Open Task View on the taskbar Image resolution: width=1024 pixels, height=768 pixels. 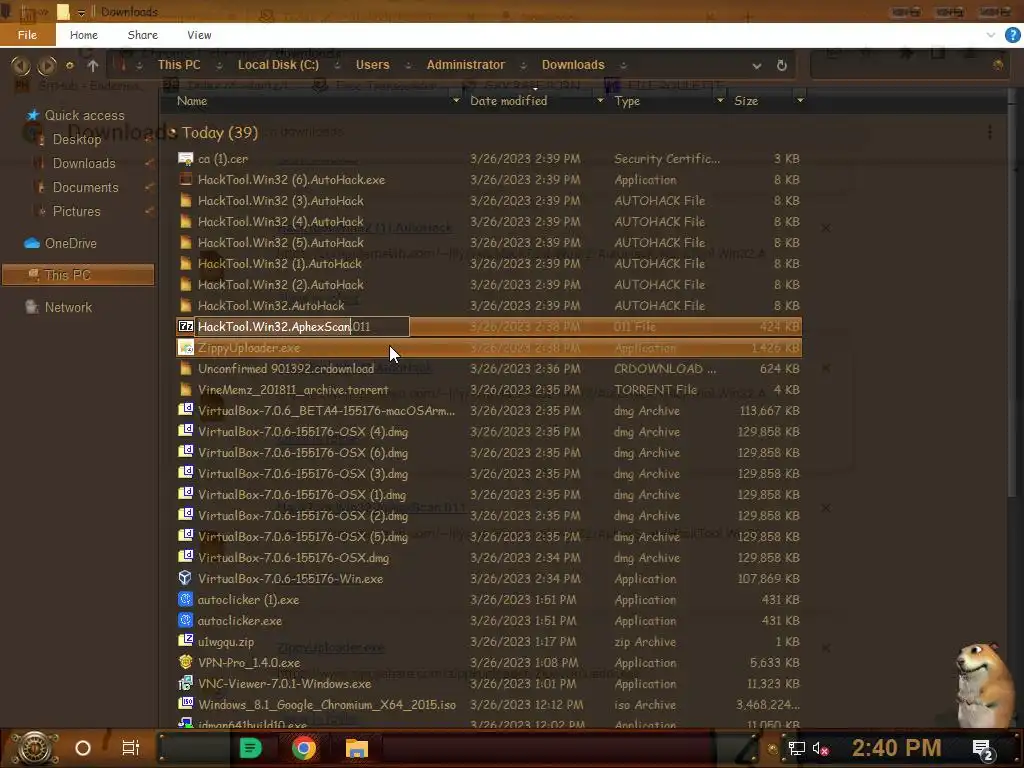131,748
